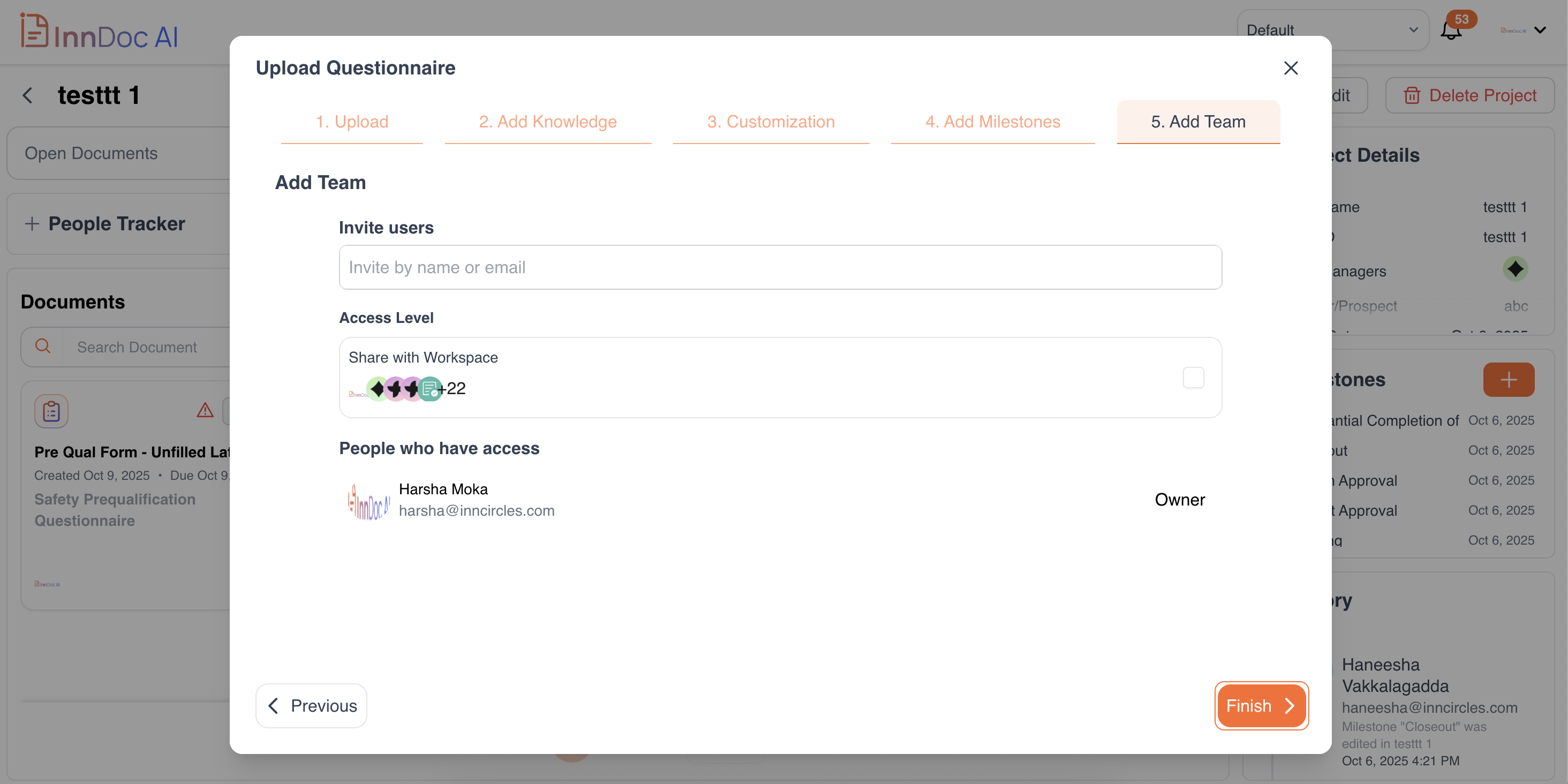Click the notification bell icon
This screenshot has height=784, width=1568.
coord(1451,31)
